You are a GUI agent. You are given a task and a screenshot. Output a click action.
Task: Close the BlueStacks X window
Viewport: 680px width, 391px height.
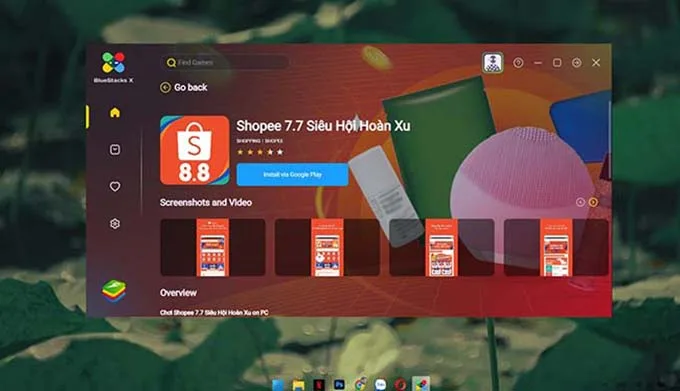(596, 63)
